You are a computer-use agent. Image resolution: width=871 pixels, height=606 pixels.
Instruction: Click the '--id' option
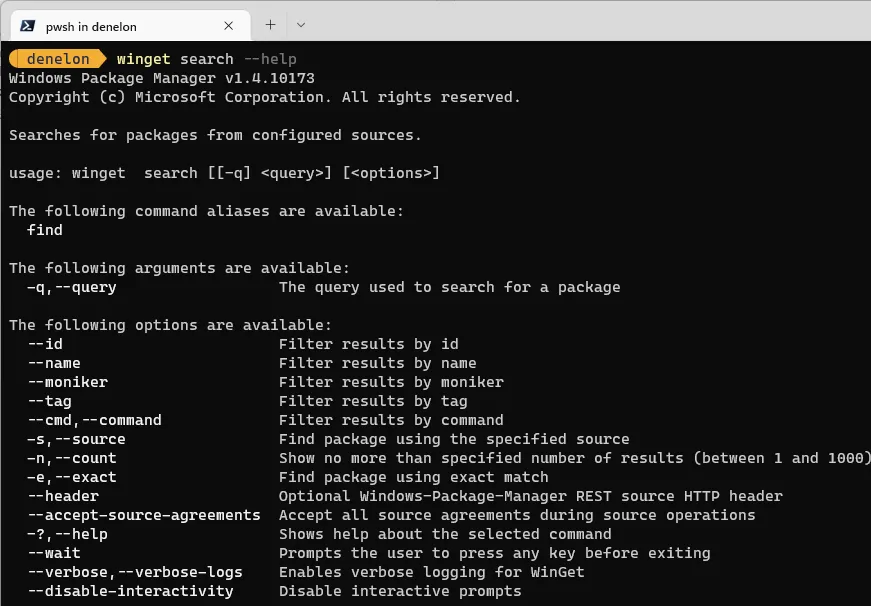click(x=45, y=344)
